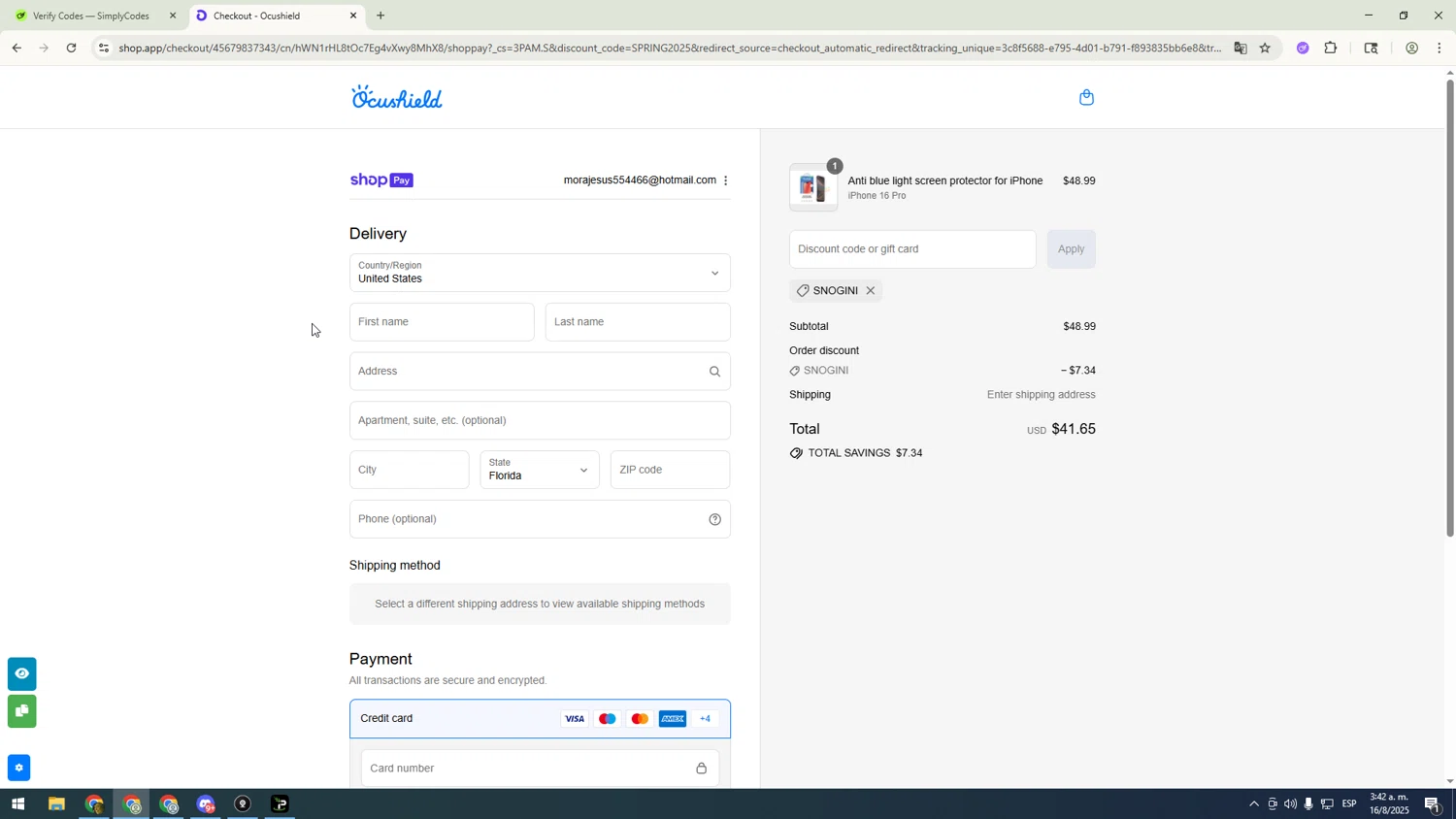Click the Card number field
Image resolution: width=1456 pixels, height=819 pixels.
tap(540, 769)
